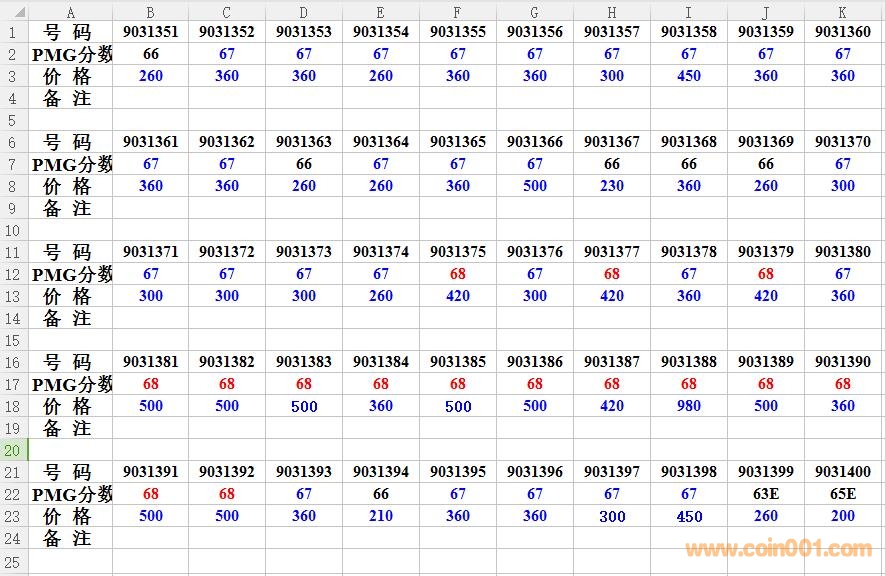Select the 备注 label in row 24
This screenshot has width=885, height=576.
coord(70,538)
